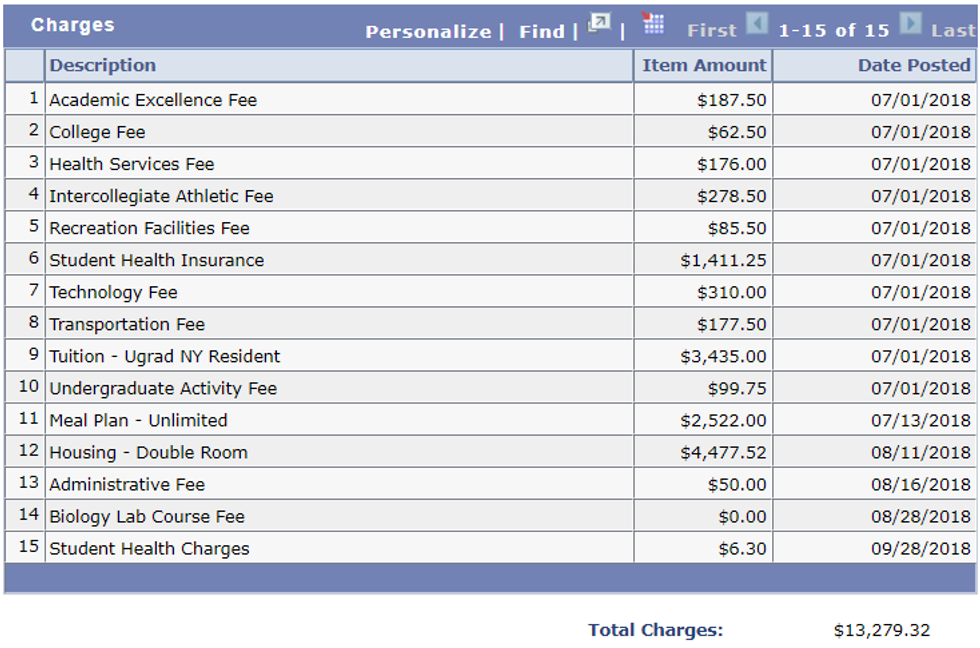Sort by Item Amount column header
Screen dimensions: 980x648
tap(704, 66)
